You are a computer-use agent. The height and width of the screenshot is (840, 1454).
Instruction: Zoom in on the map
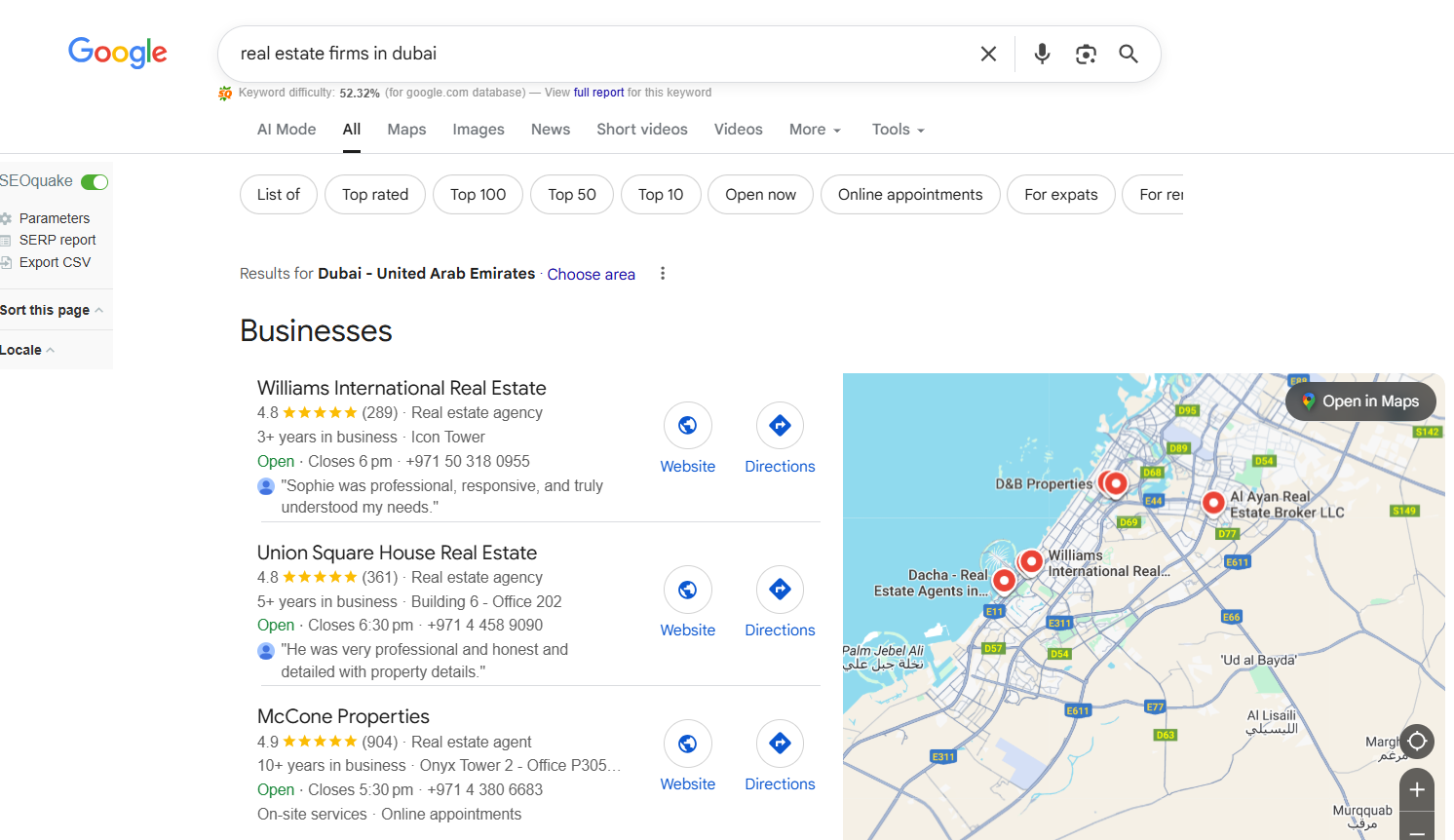pyautogui.click(x=1417, y=789)
